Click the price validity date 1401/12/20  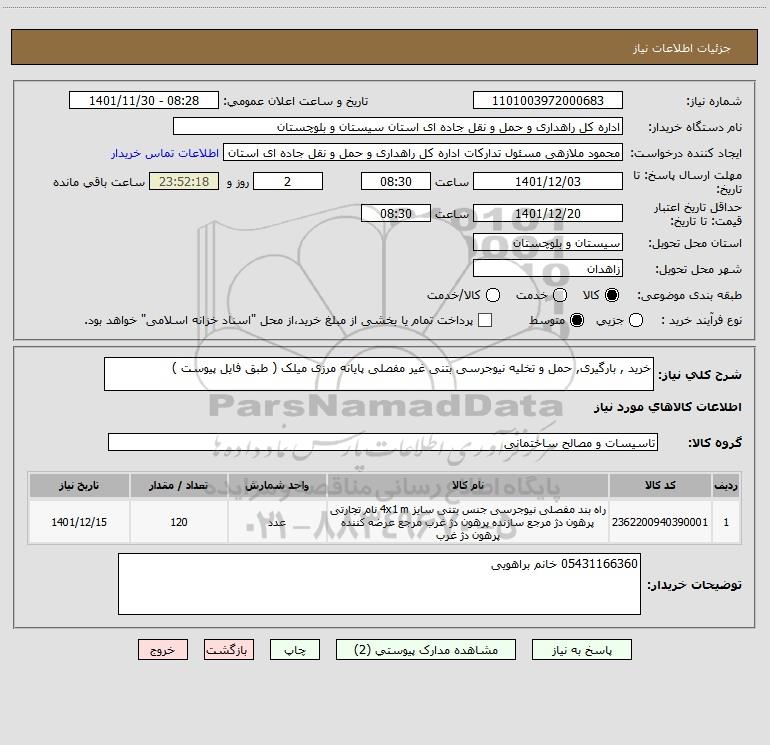pos(548,213)
